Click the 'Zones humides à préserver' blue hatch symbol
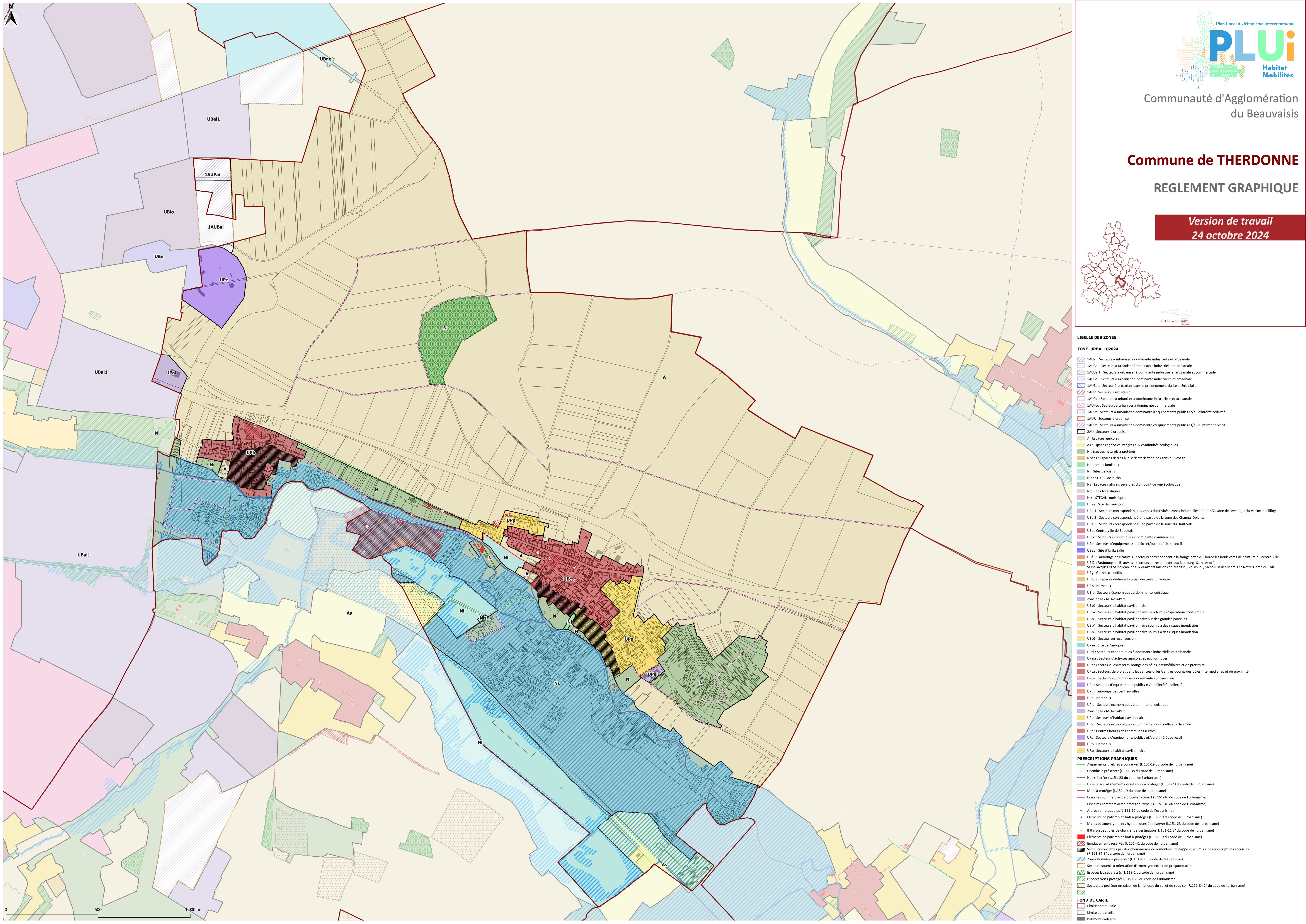The height and width of the screenshot is (924, 1306). [x=1081, y=859]
